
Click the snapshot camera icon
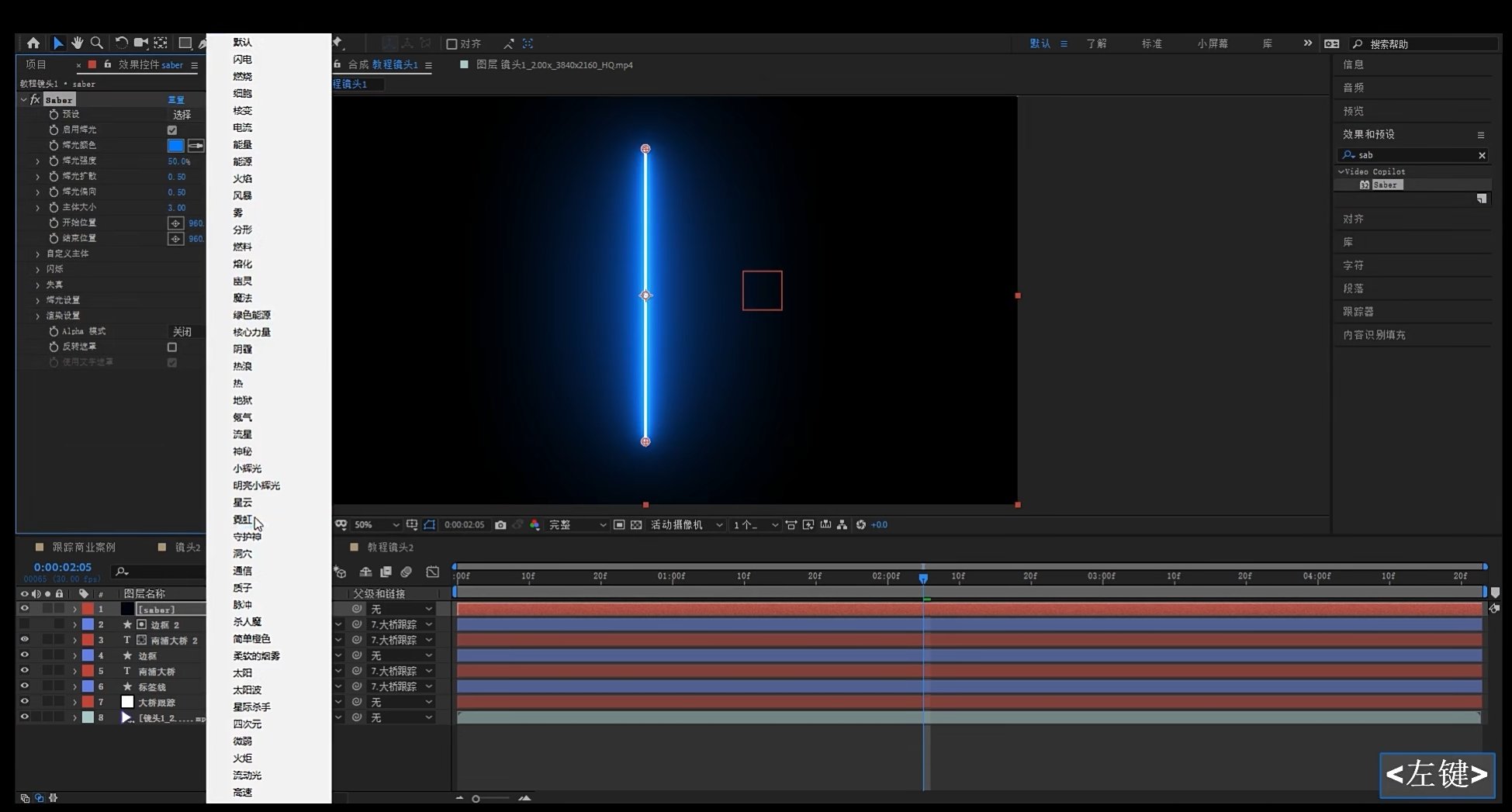click(500, 525)
